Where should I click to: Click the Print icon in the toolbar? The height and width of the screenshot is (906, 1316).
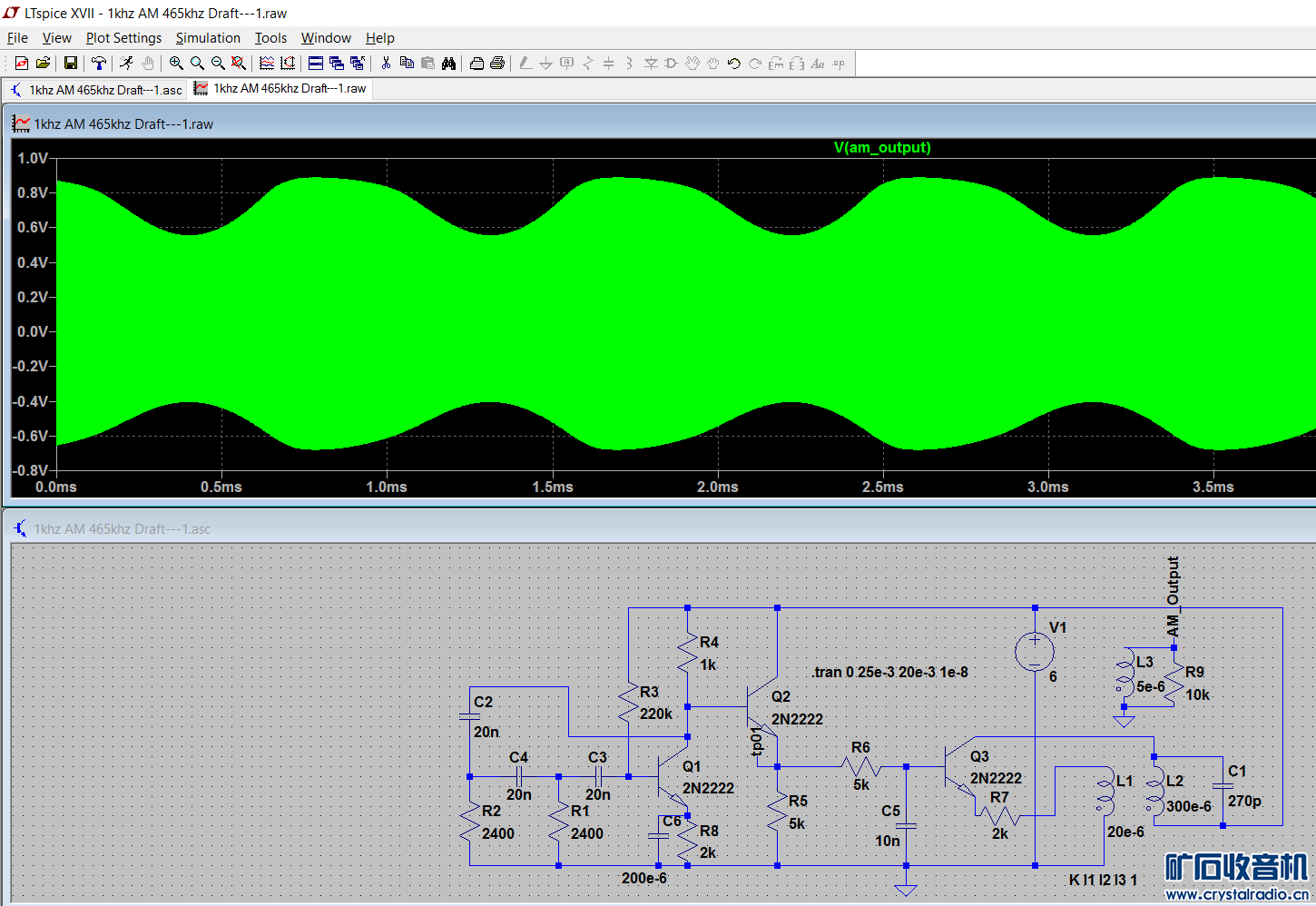497,64
